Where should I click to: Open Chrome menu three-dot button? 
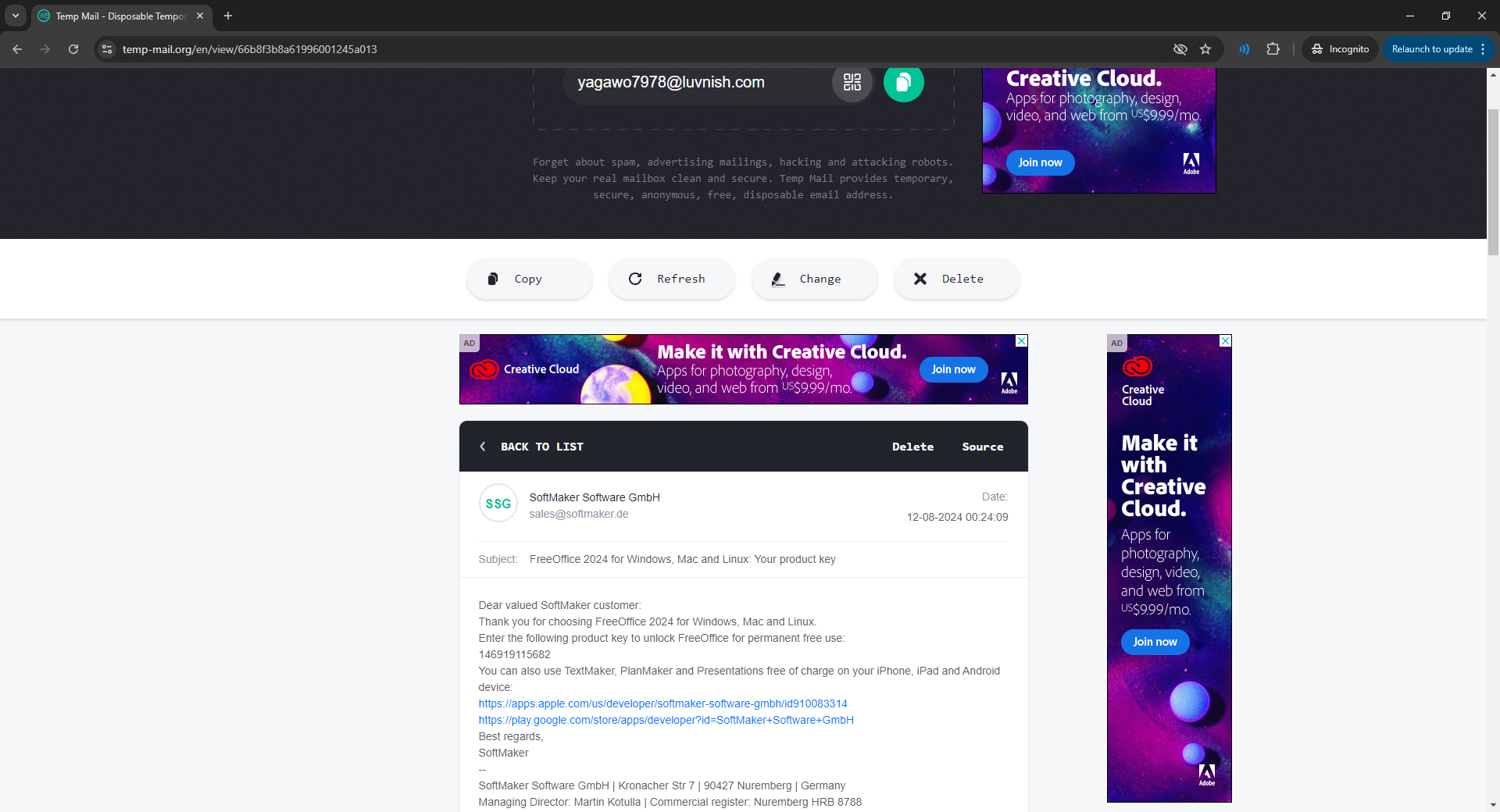point(1483,49)
